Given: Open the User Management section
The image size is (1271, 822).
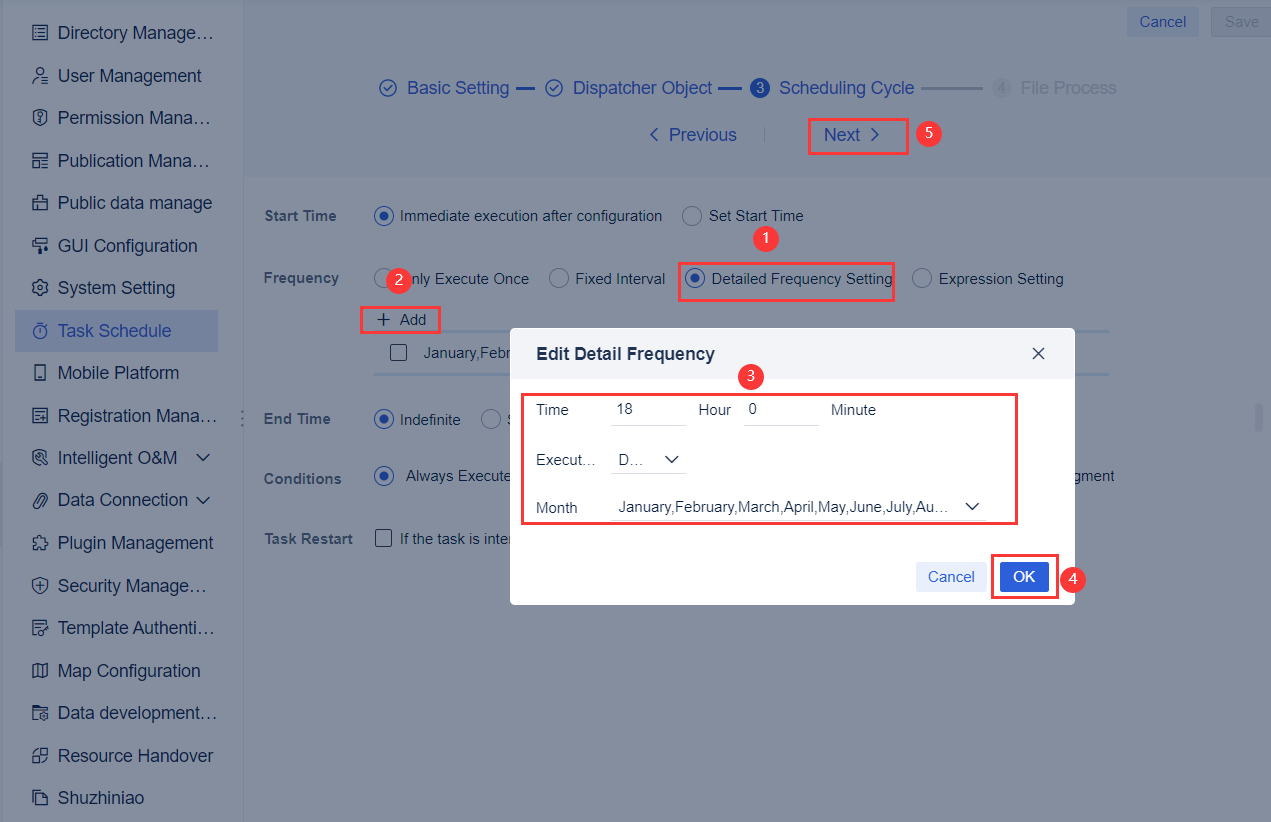Looking at the screenshot, I should click(130, 75).
